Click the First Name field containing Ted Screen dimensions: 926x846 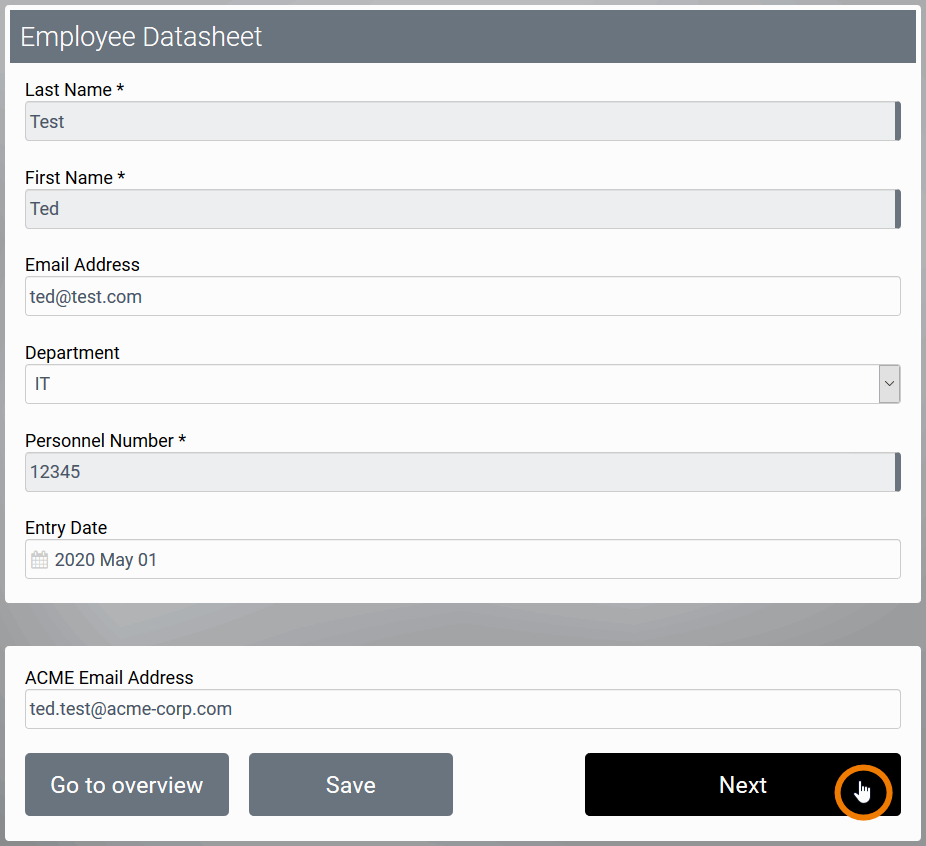(x=462, y=209)
